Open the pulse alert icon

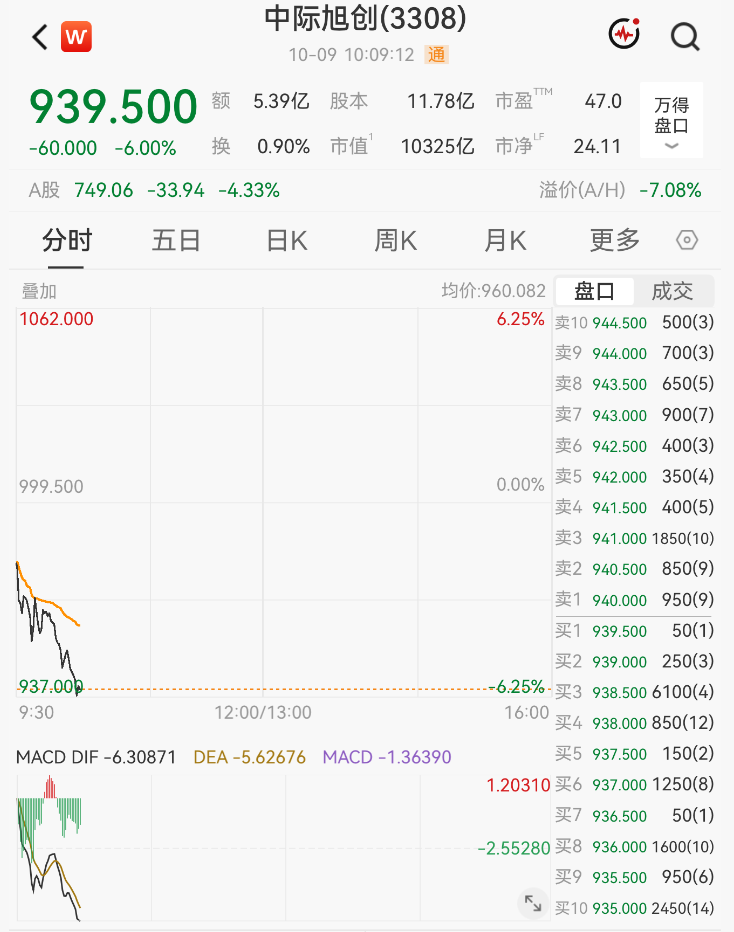click(624, 34)
